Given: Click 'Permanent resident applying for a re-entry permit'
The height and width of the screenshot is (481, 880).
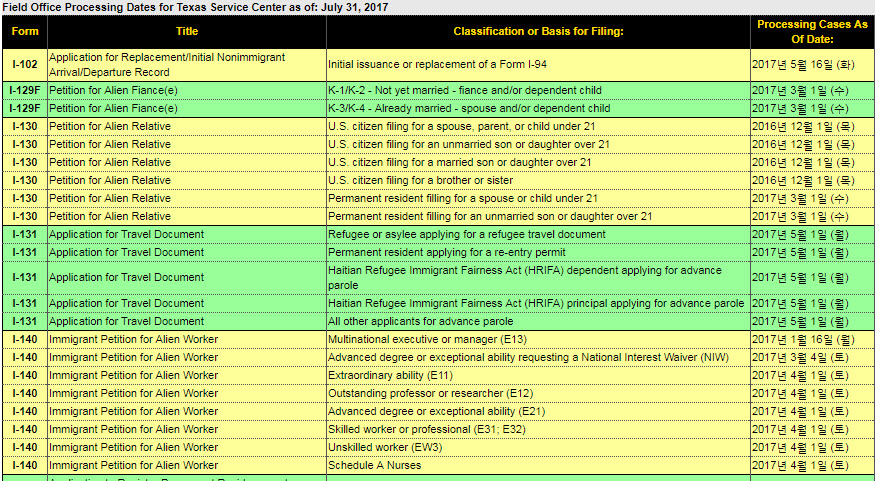Looking at the screenshot, I should coord(447,252).
